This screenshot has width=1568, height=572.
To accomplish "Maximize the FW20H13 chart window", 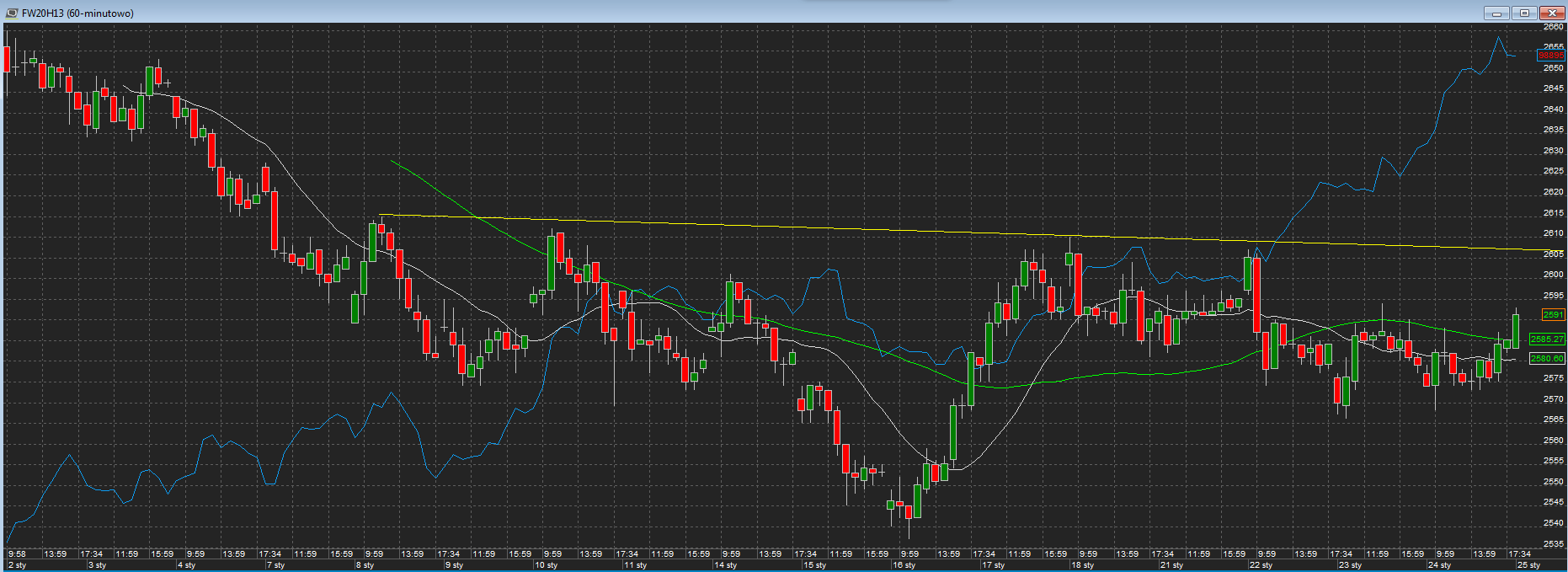I will click(x=1524, y=13).
